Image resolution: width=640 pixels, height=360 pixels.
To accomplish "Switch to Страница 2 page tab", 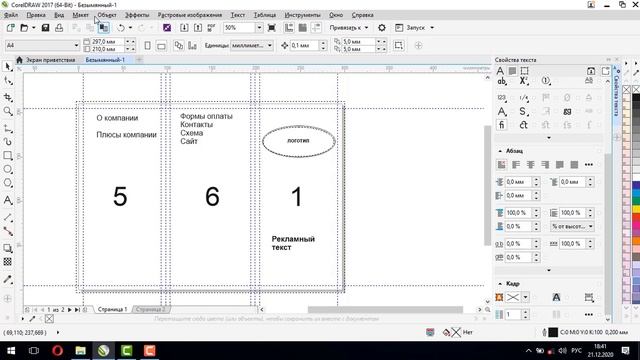I will pyautogui.click(x=151, y=309).
